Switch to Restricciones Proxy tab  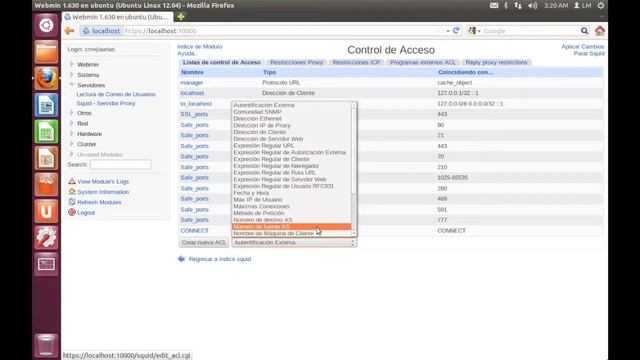click(x=297, y=62)
